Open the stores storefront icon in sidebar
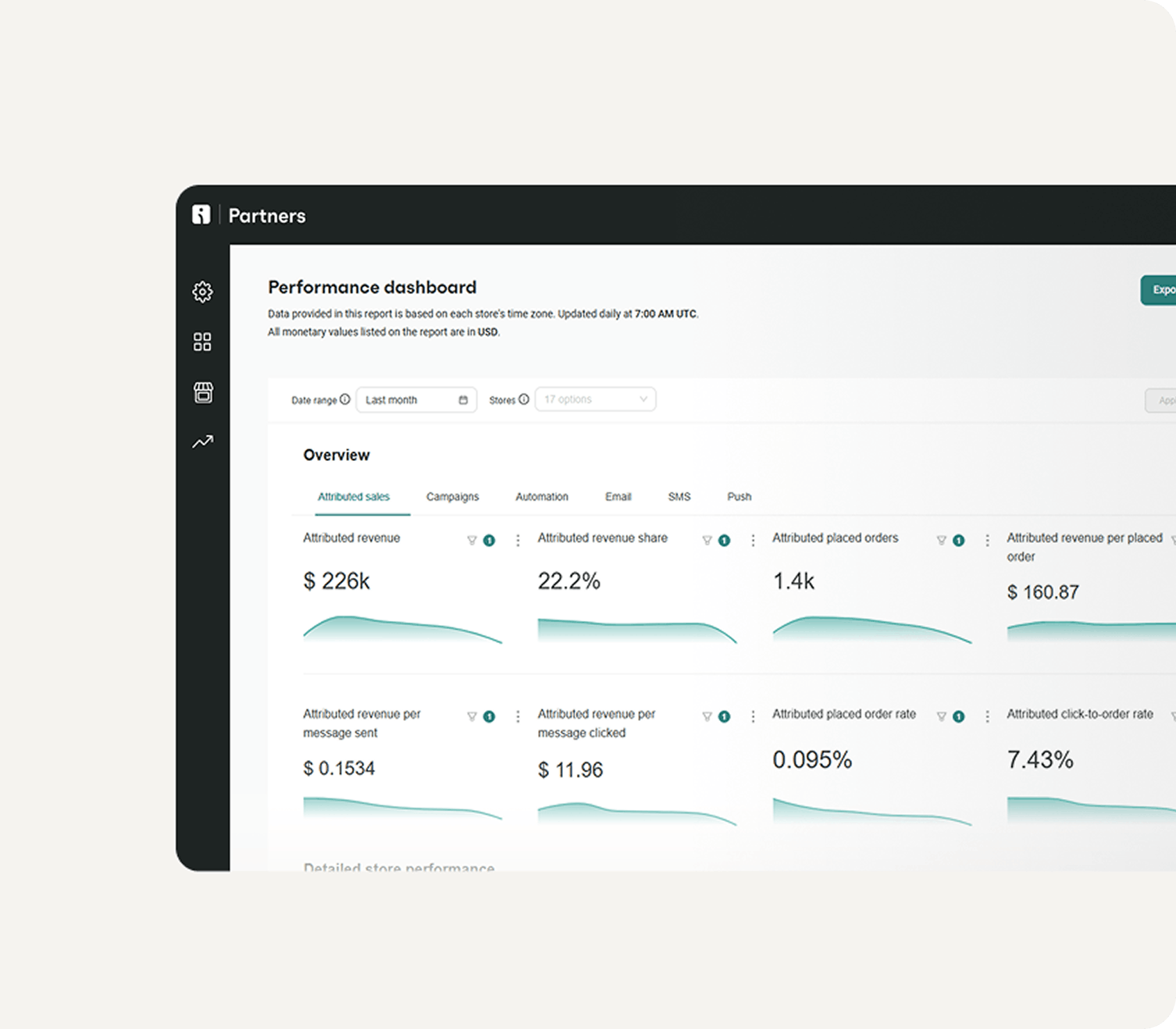Viewport: 1176px width, 1029px height. 203,393
